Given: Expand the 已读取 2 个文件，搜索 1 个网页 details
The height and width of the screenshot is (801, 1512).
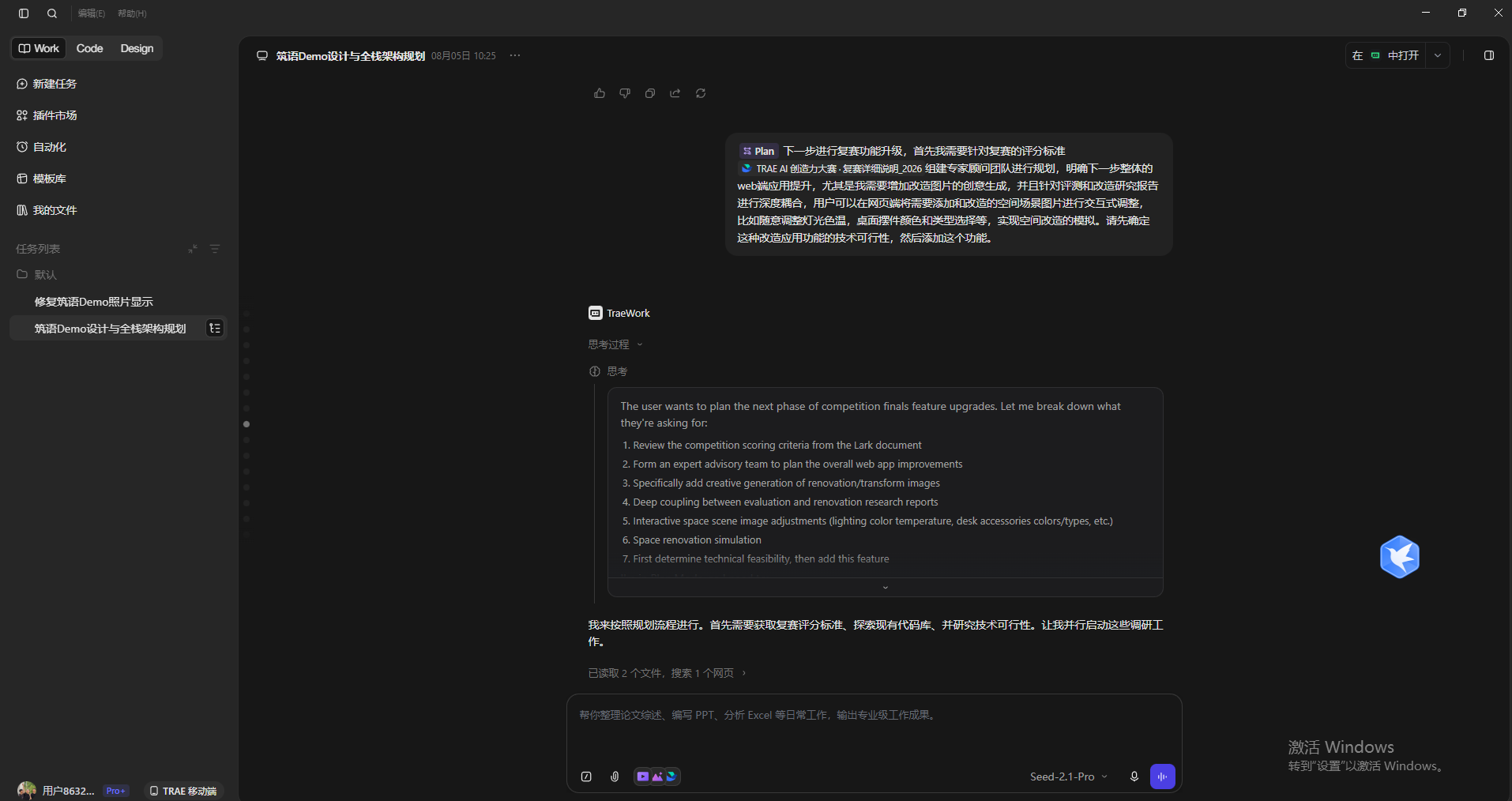Looking at the screenshot, I should (667, 673).
